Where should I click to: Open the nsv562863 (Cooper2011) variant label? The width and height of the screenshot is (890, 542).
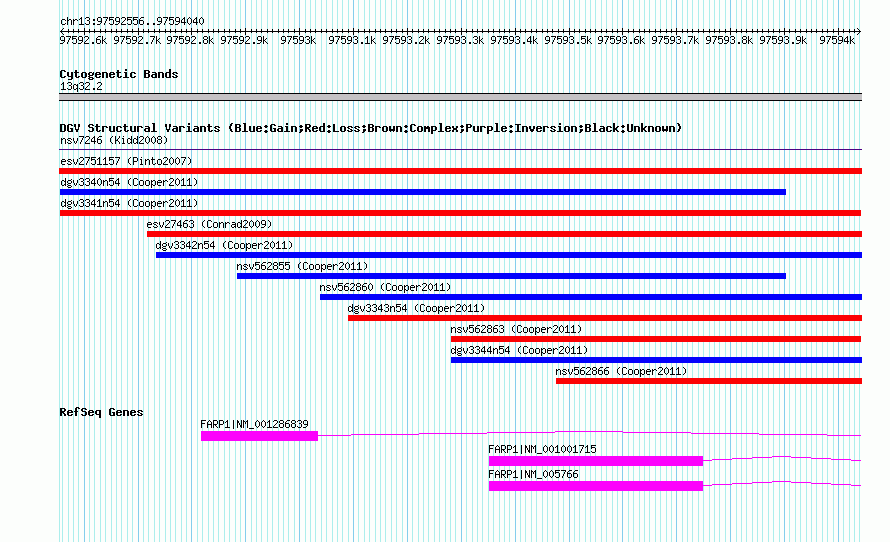click(x=516, y=329)
